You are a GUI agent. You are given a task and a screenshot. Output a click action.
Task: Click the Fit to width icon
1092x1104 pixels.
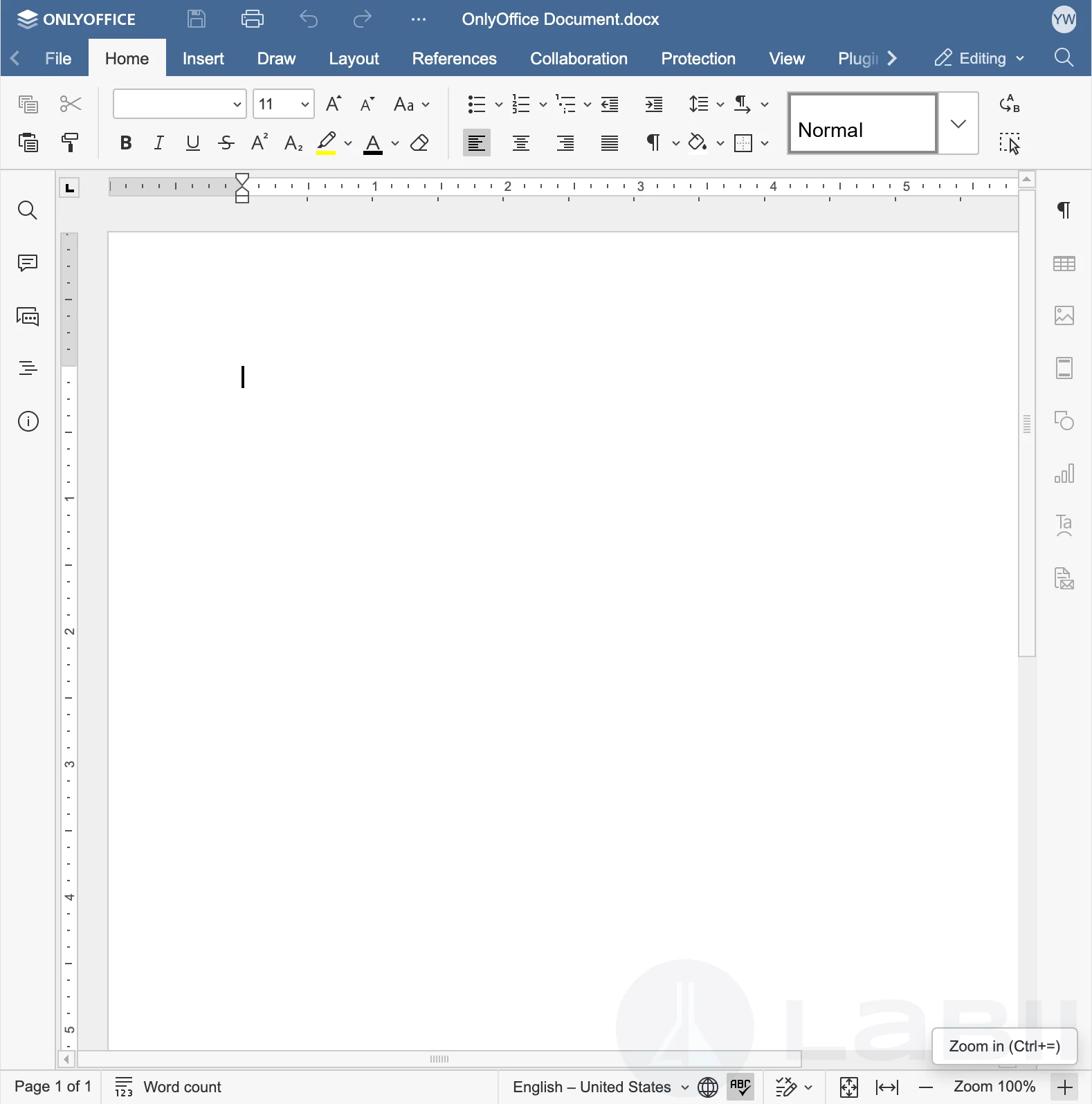pyautogui.click(x=887, y=1087)
